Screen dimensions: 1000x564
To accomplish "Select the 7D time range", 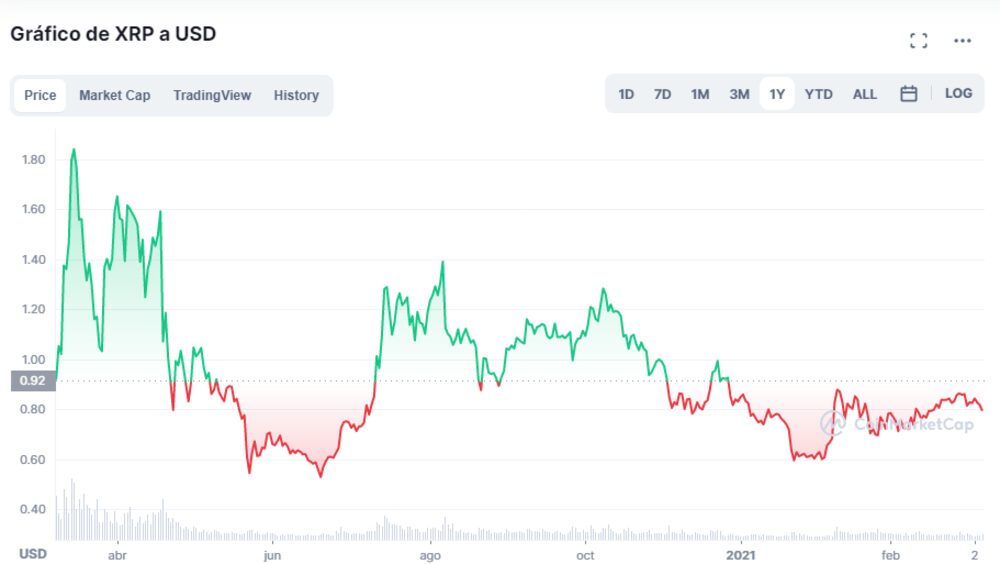I will click(663, 94).
